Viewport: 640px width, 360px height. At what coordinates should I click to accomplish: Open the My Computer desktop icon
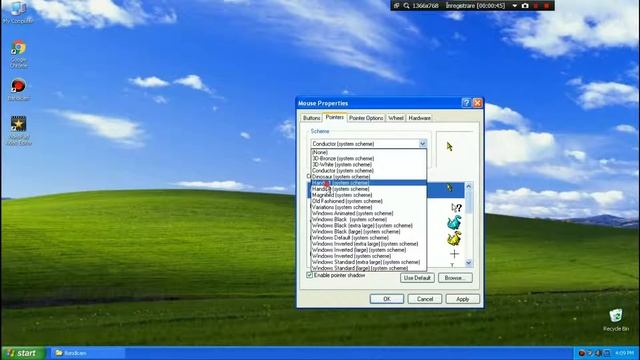(18, 11)
